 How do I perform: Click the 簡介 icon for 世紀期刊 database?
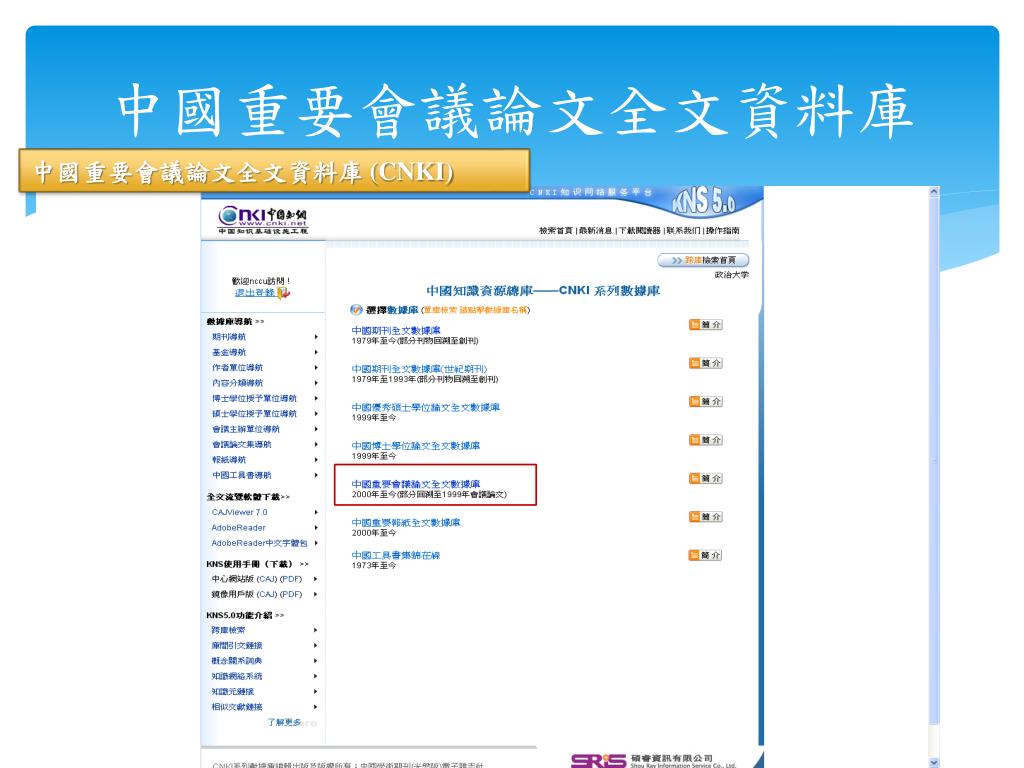click(x=706, y=363)
